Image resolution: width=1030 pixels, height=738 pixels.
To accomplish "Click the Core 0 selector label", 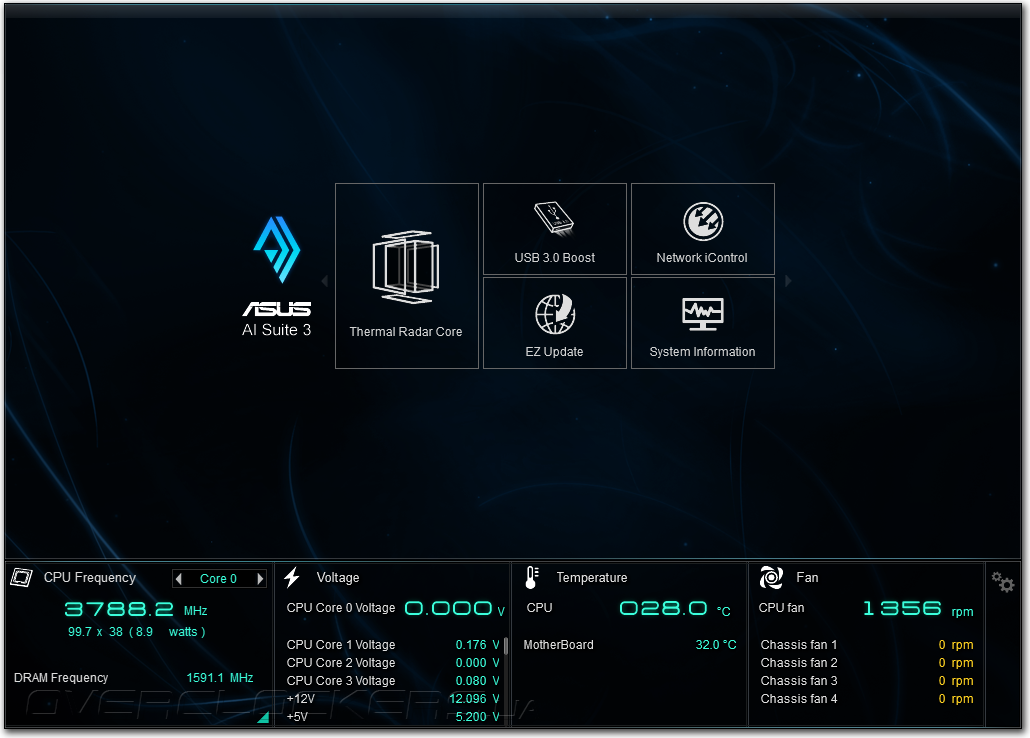I will [x=218, y=579].
